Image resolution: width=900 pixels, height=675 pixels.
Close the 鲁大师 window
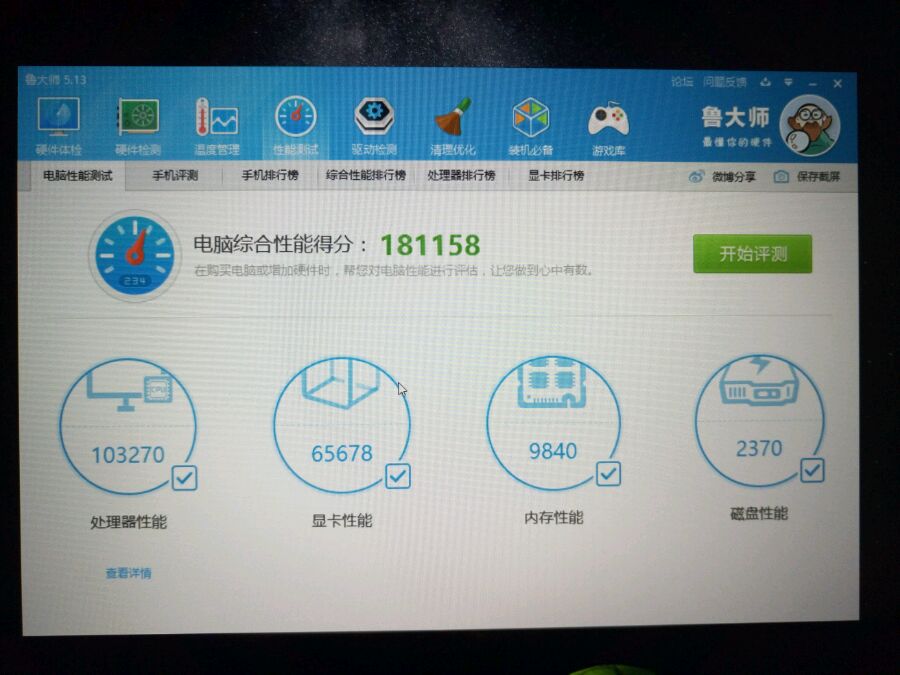tap(837, 84)
